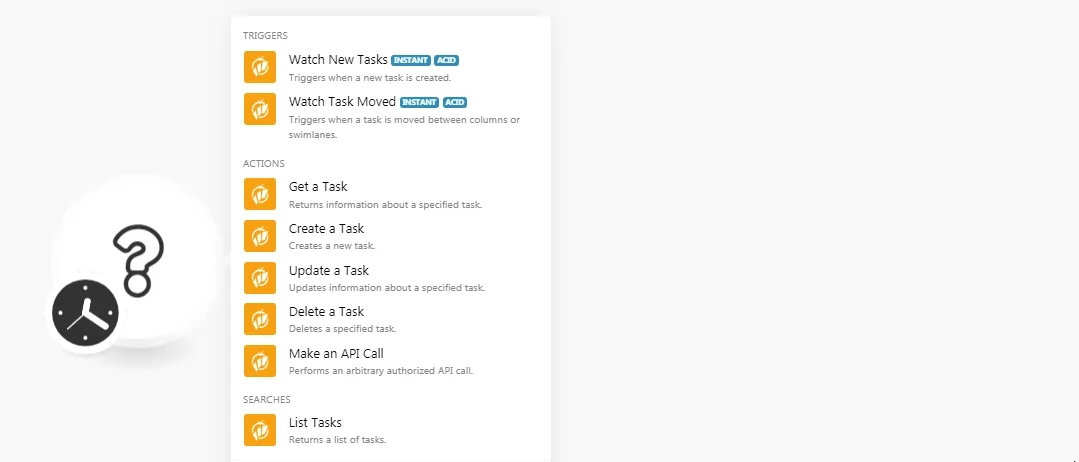Click the Watch New Tasks module icon
Screen dimensions: 1079x462
pyautogui.click(x=259, y=67)
